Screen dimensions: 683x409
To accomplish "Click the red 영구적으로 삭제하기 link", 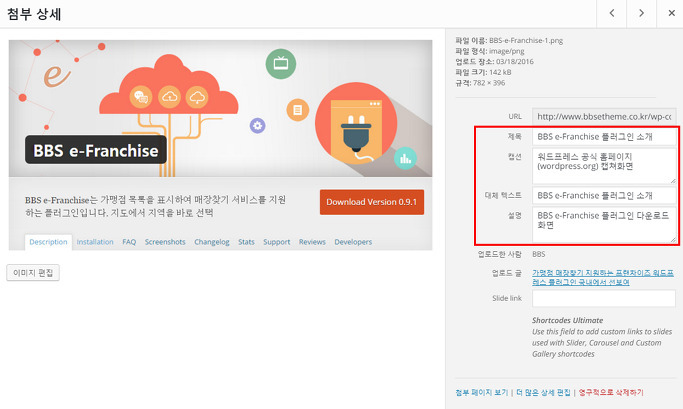I will pyautogui.click(x=611, y=392).
